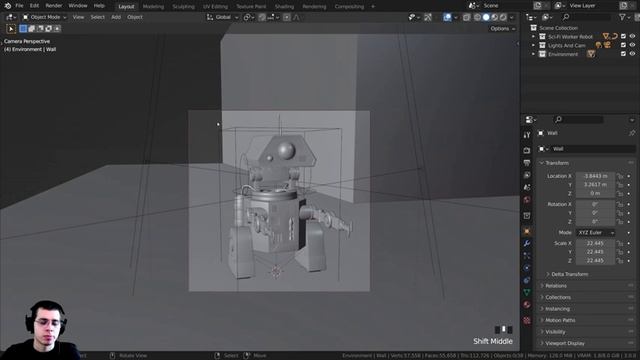
Task: Open the Object Mode dropdown
Action: 44,17
